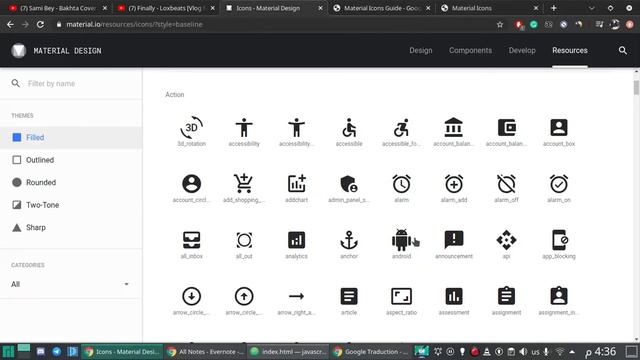Click the account_circle icon

[x=191, y=184]
